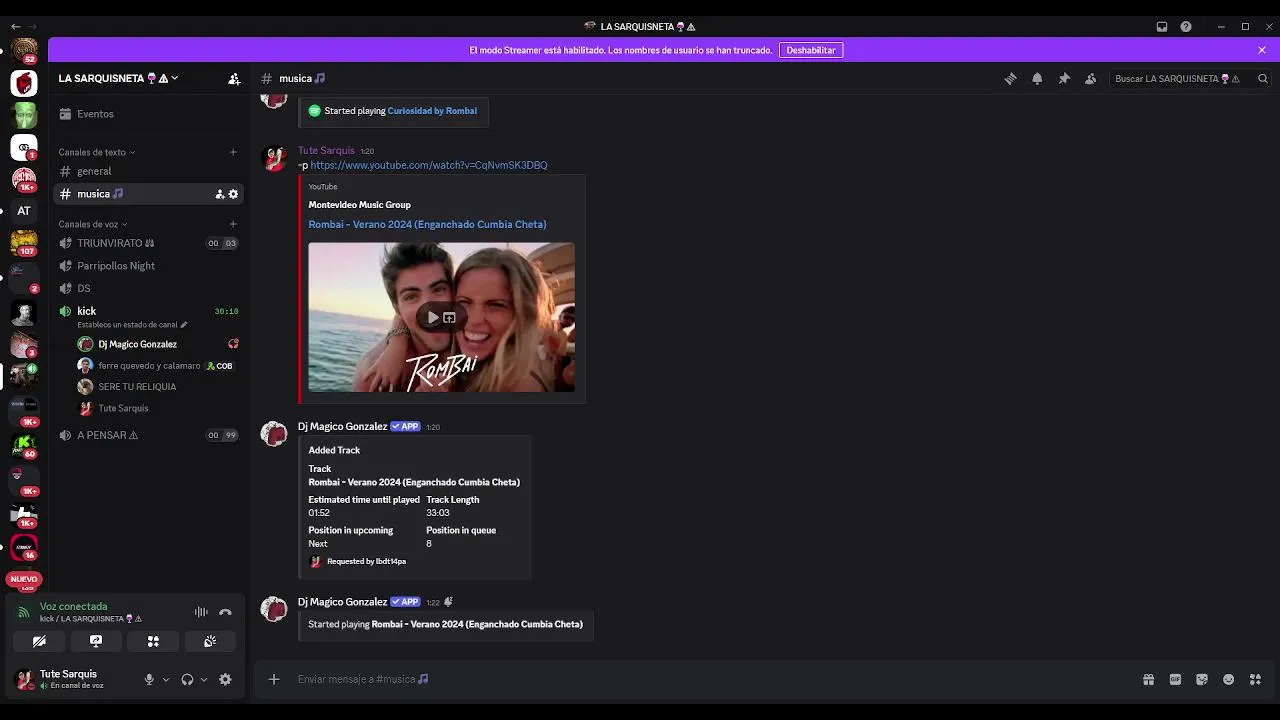This screenshot has width=1280, height=720.
Task: Select Dj Magico Gonzalez in voice channel
Action: point(158,344)
